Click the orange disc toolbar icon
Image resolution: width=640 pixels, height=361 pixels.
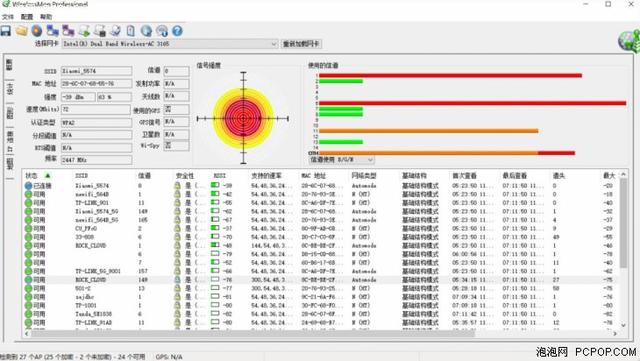tap(37, 31)
